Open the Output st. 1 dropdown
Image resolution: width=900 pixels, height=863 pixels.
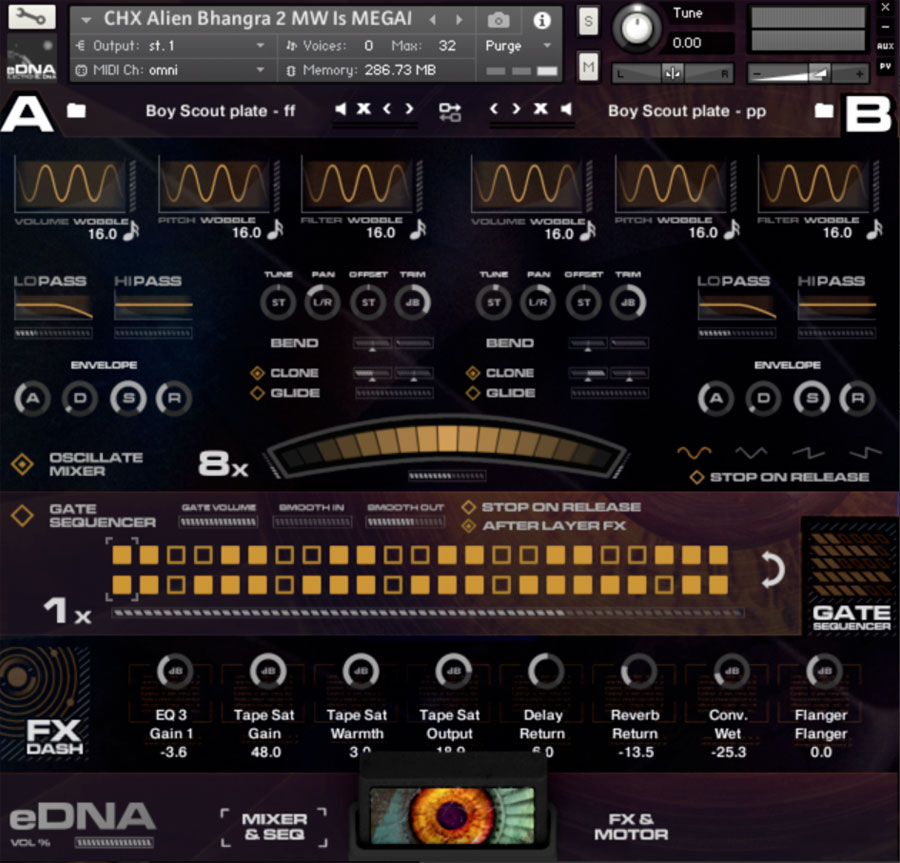click(260, 45)
